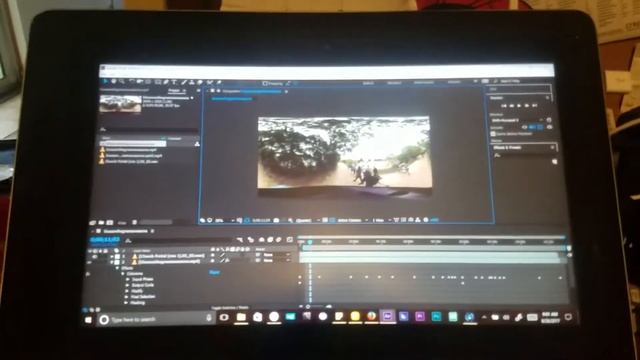The height and width of the screenshot is (360, 640).
Task: Click the After Effects taskbar icon
Action: click(387, 316)
